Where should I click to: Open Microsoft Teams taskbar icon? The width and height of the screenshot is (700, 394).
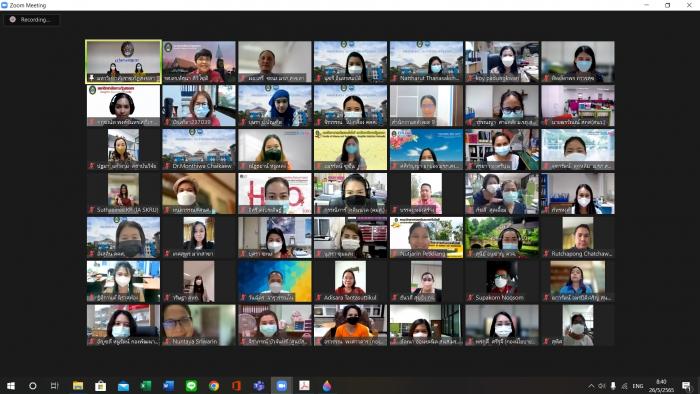tap(259, 386)
